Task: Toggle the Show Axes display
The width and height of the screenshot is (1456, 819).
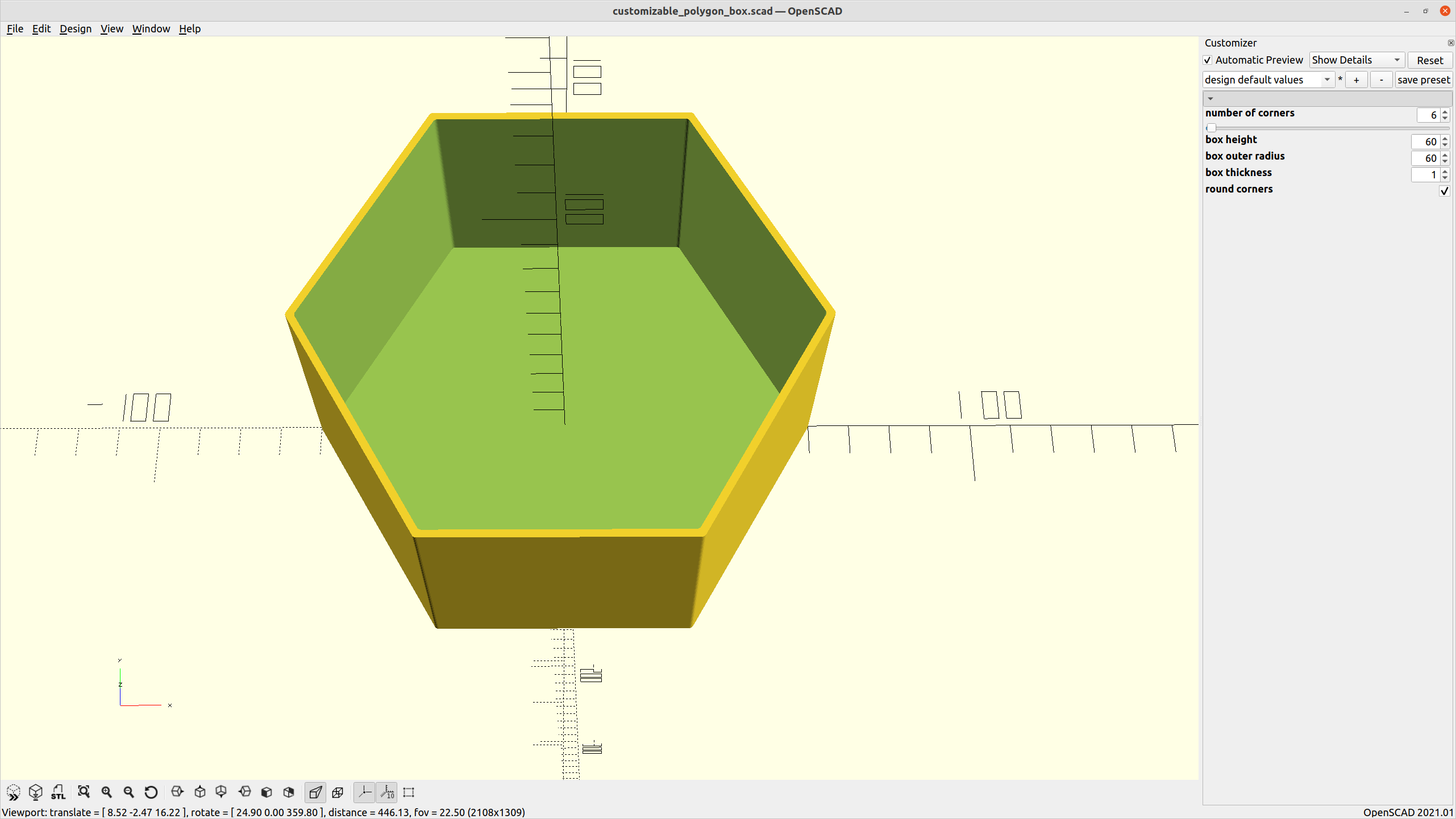Action: [x=364, y=792]
